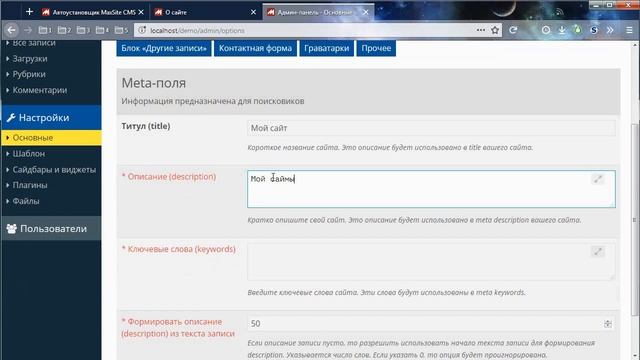
Task: Open bookmark folder 4 in toolbar
Action: point(102,30)
